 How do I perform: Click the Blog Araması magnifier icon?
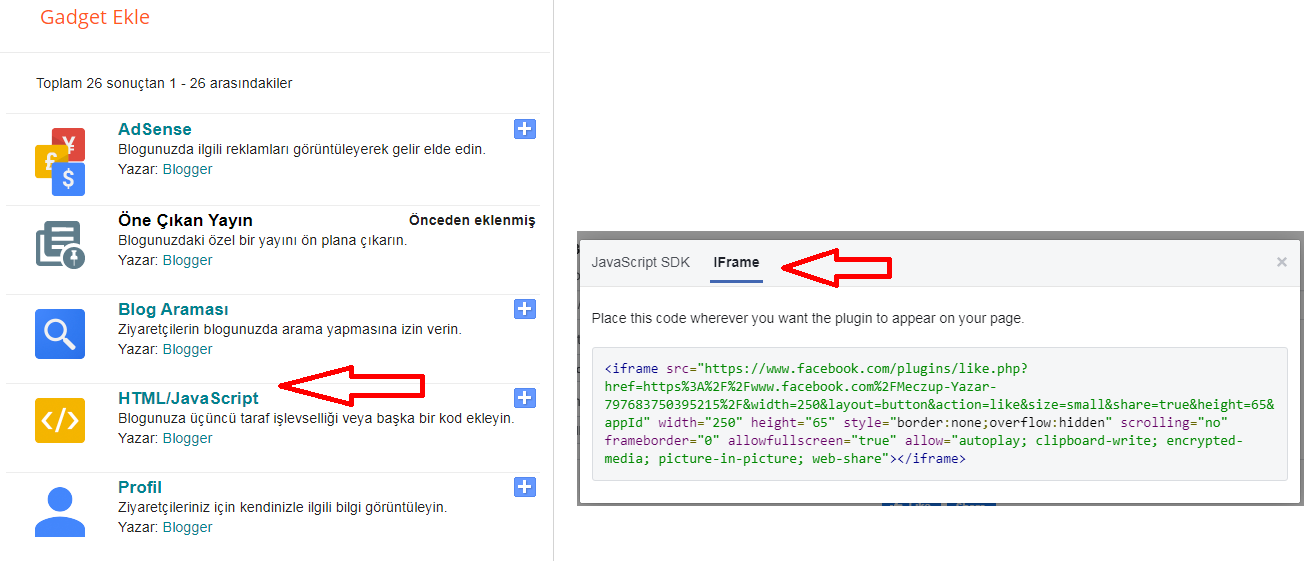(x=60, y=334)
